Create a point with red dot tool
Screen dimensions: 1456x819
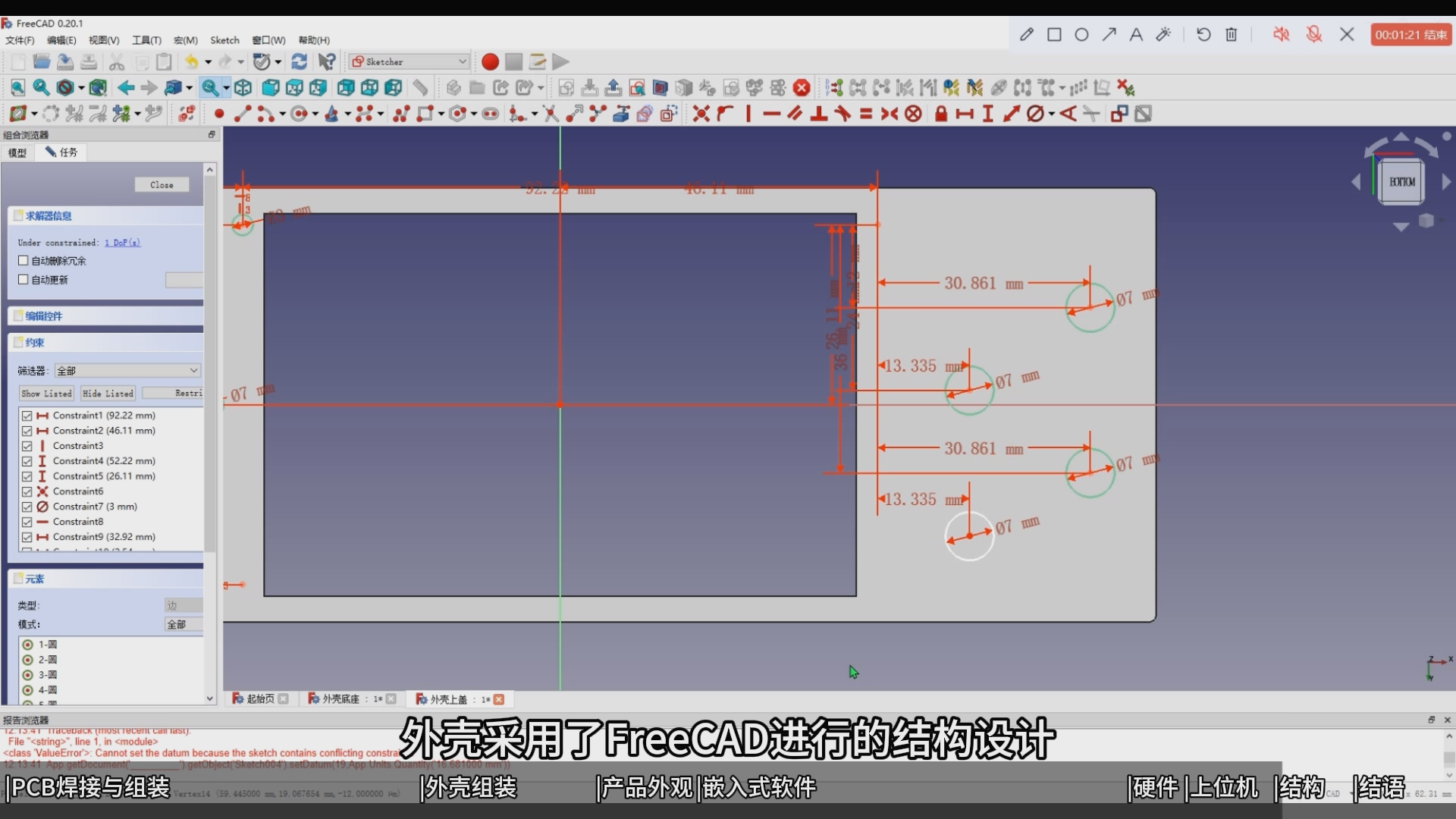click(x=219, y=114)
